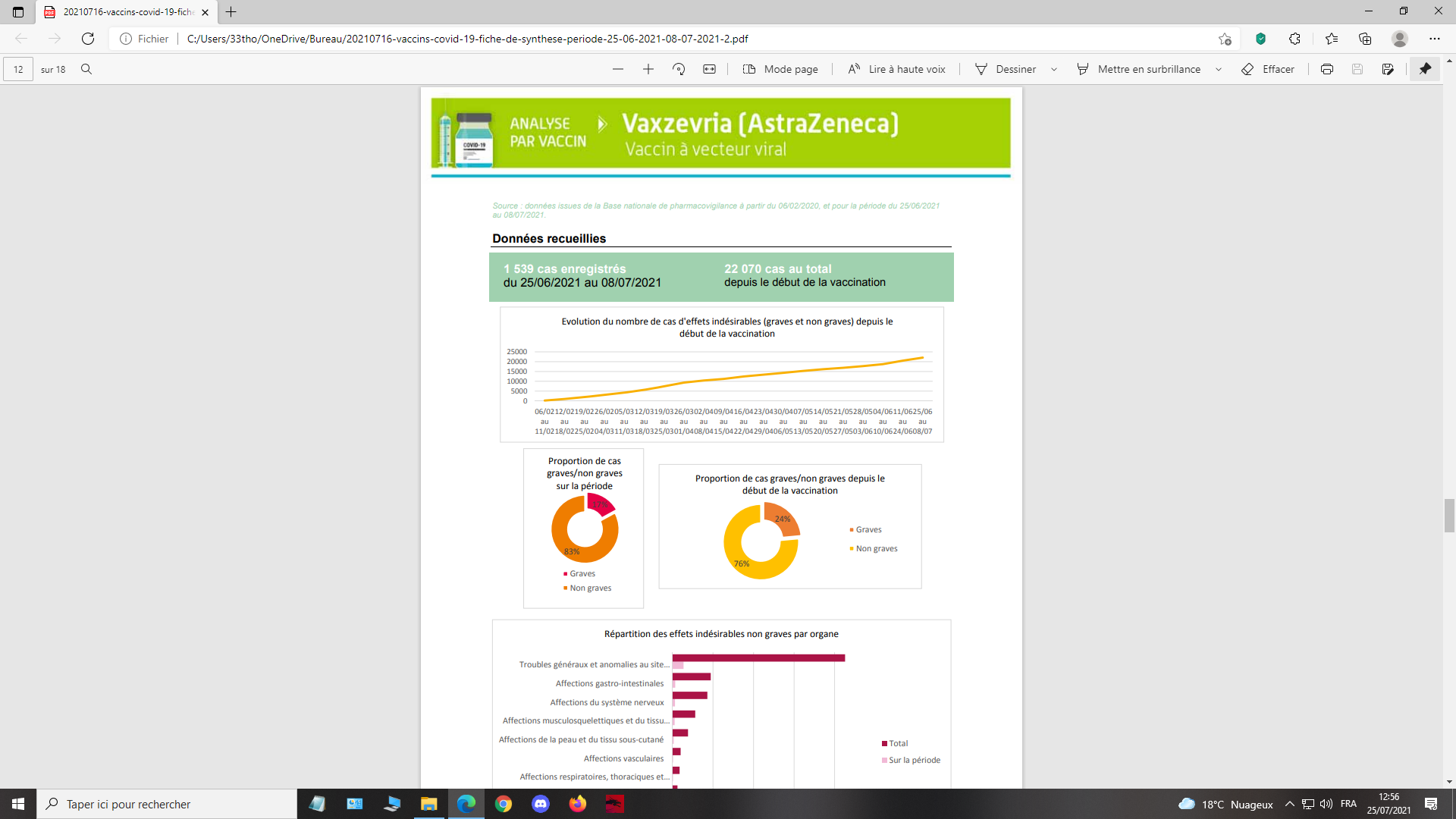Open the Extensions puzzle icon
Viewport: 1456px width, 819px height.
point(1294,39)
